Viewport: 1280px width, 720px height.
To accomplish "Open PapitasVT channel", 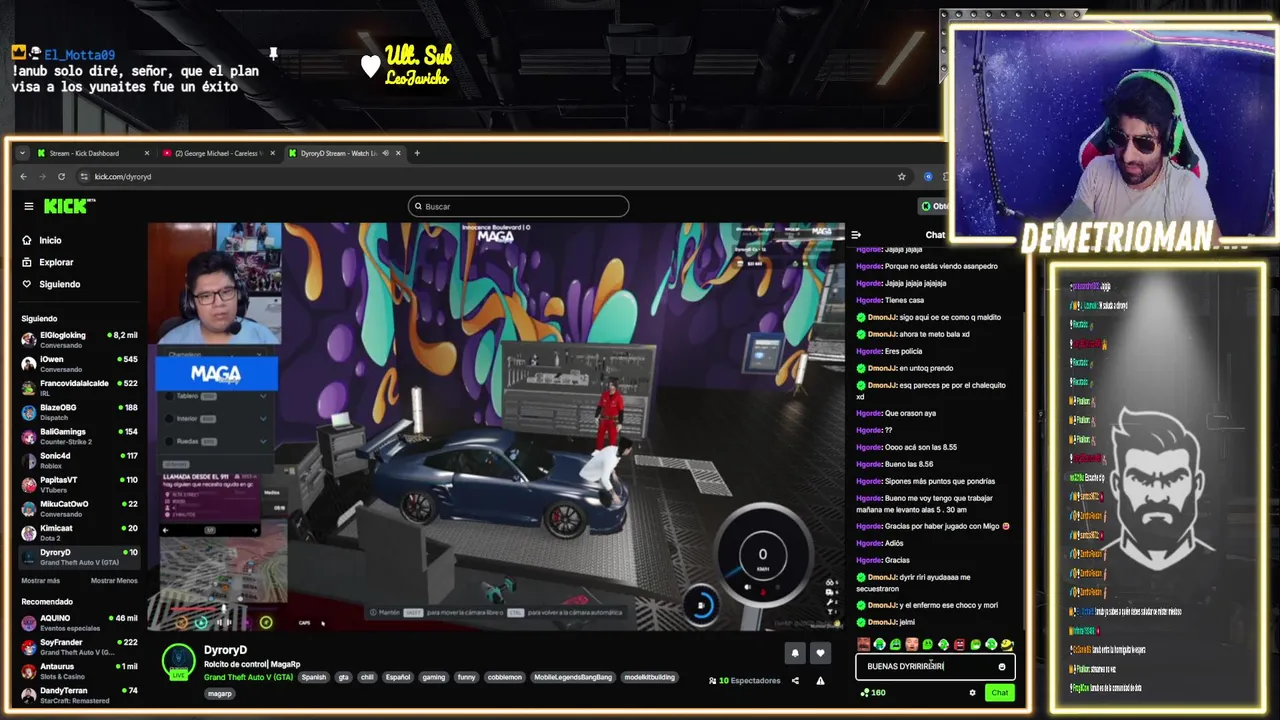I will point(80,484).
